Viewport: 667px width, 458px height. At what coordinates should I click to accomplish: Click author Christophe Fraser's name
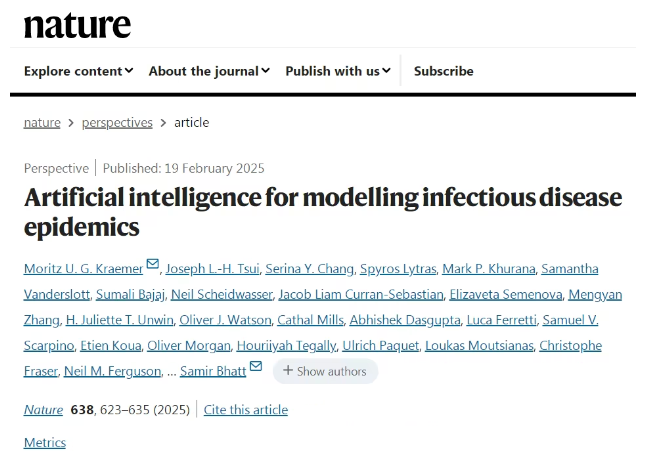[x=570, y=346]
